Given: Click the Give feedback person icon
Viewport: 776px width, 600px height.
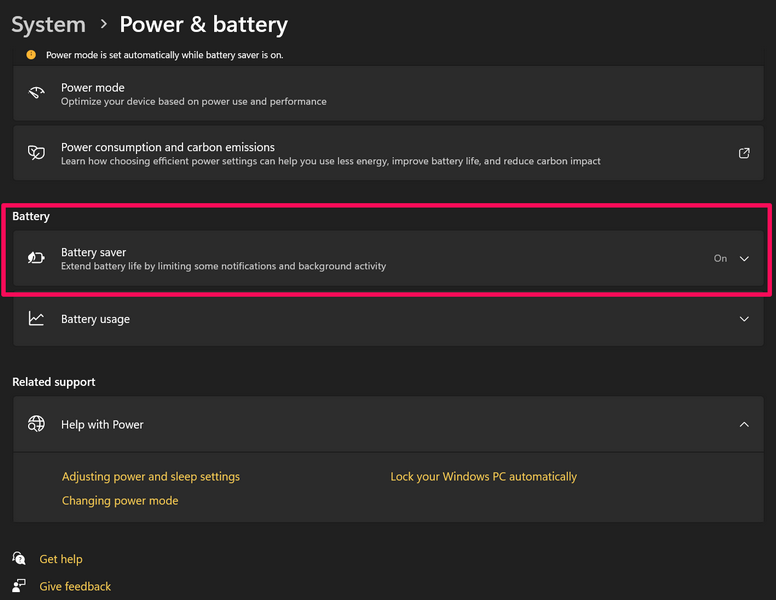Looking at the screenshot, I should 19,586.
